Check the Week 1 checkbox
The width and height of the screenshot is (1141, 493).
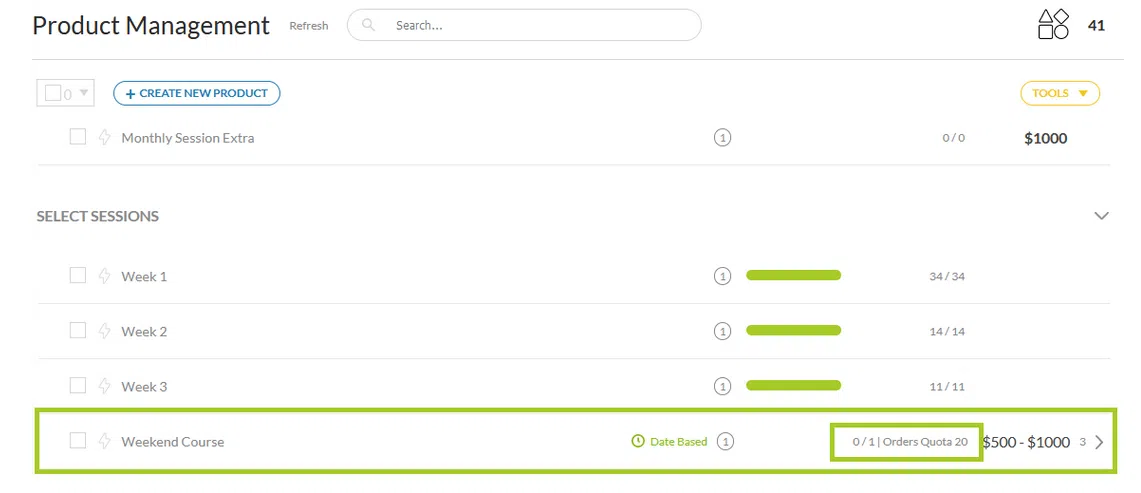(77, 275)
